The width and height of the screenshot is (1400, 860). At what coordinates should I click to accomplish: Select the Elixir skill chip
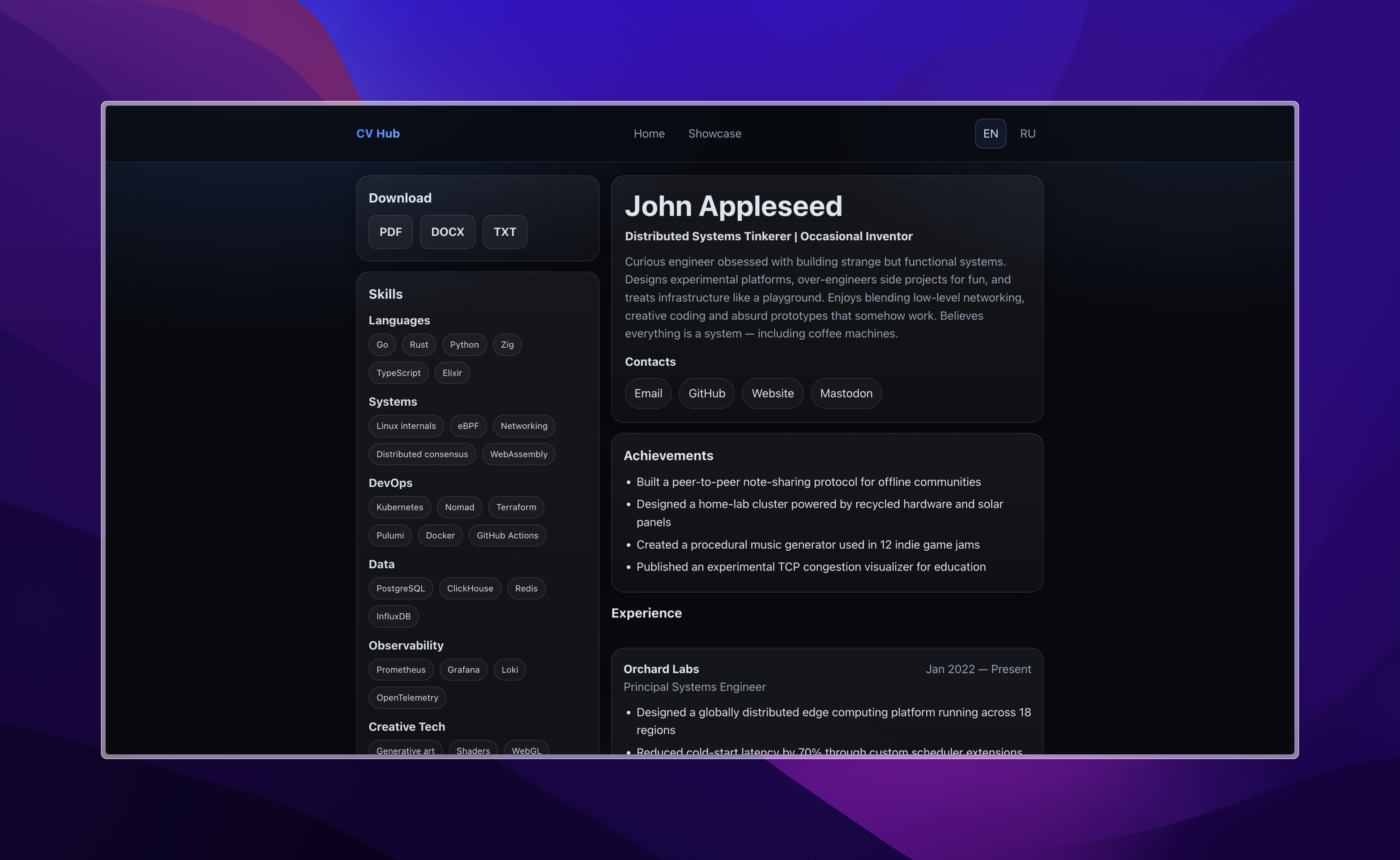click(452, 373)
